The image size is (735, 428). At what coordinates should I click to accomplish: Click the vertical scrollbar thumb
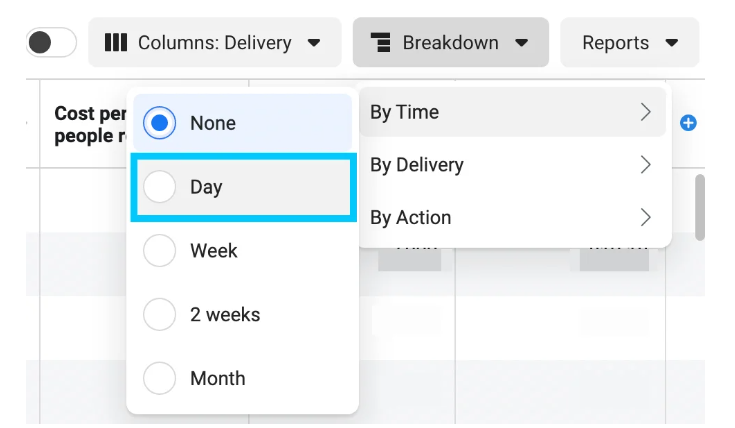(x=700, y=207)
